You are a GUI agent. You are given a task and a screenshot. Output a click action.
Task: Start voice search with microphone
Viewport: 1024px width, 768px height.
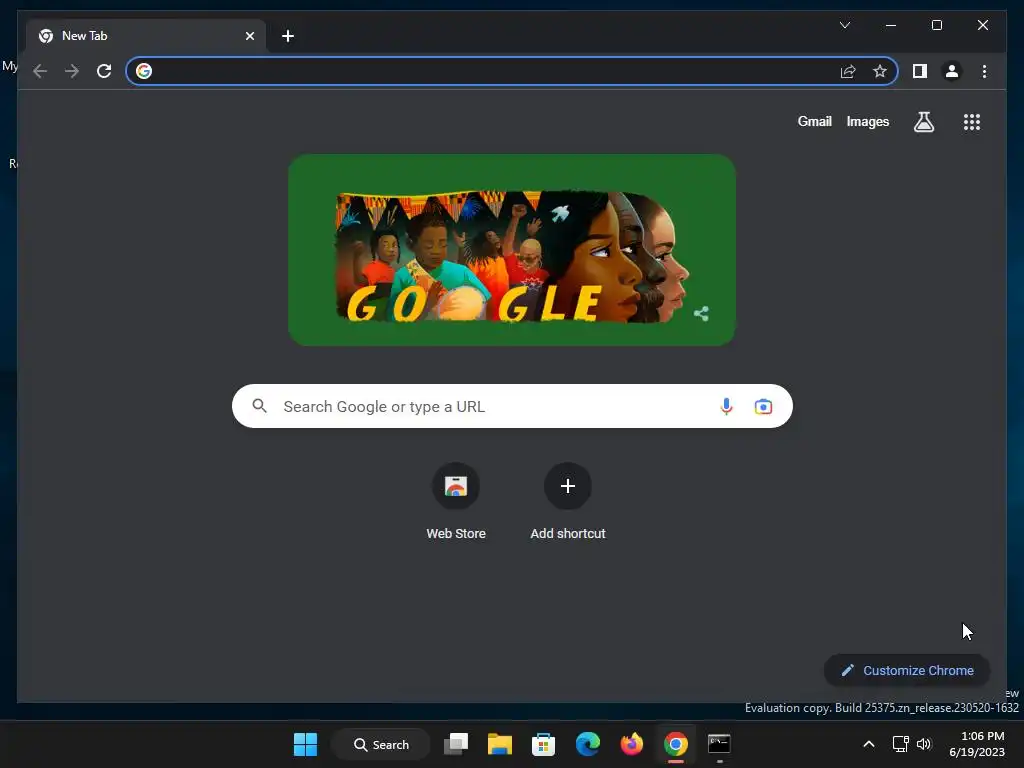pyautogui.click(x=726, y=406)
